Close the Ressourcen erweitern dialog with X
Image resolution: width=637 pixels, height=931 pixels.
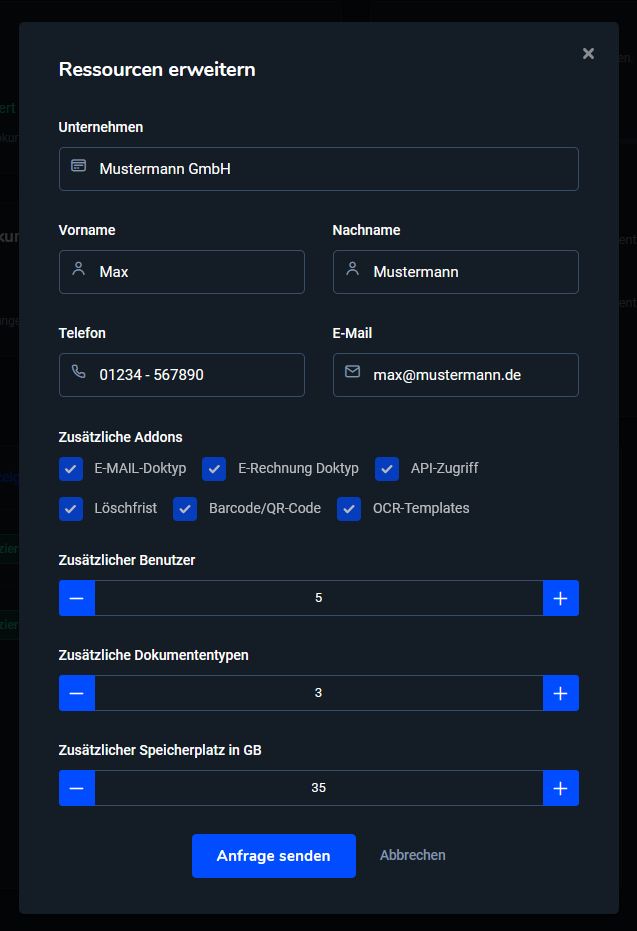click(588, 53)
